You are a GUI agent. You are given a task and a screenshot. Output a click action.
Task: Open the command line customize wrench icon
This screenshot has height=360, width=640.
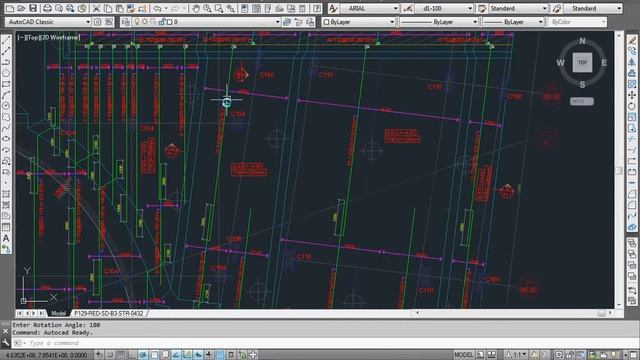tap(5, 343)
